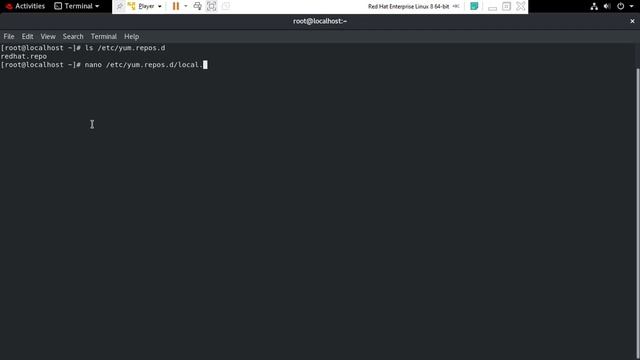
Task: Open the Search menu
Action: [x=73, y=36]
